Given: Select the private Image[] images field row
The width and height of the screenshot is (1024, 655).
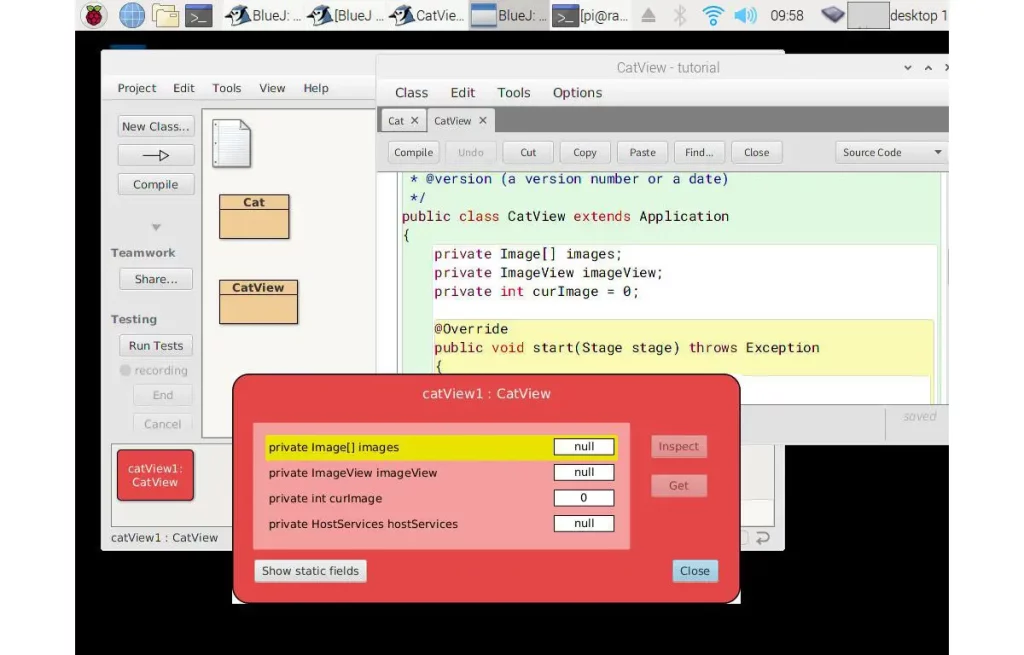Looking at the screenshot, I should coord(441,447).
